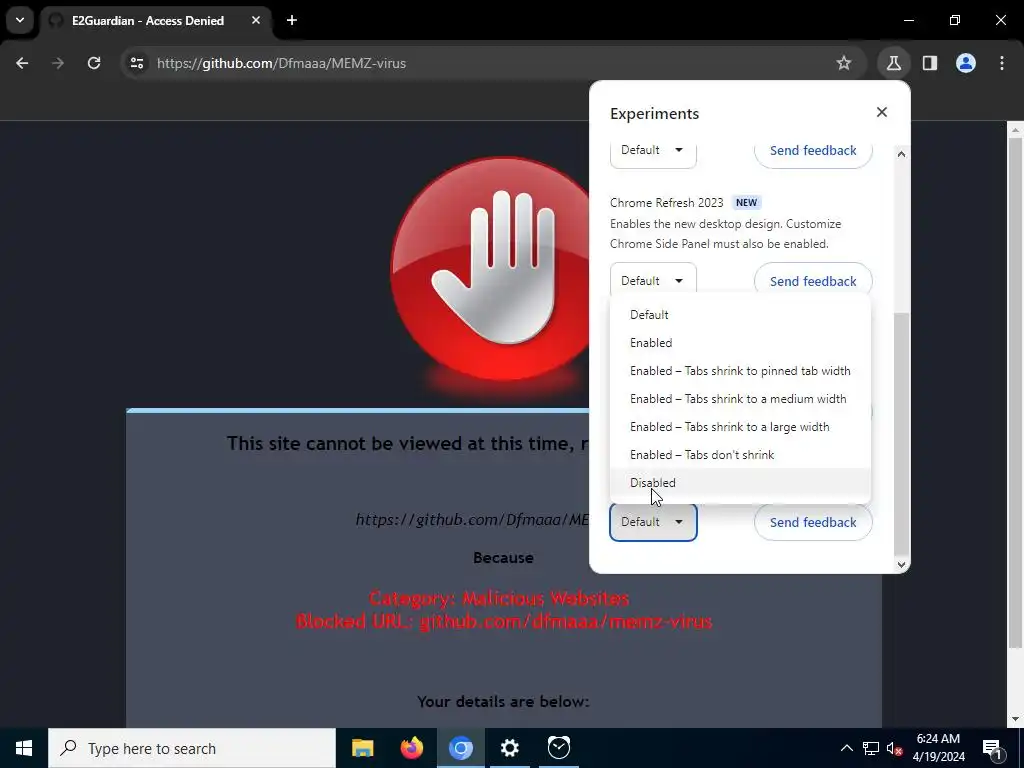Select Enabled – Tabs shrink to a medium width

(740, 399)
